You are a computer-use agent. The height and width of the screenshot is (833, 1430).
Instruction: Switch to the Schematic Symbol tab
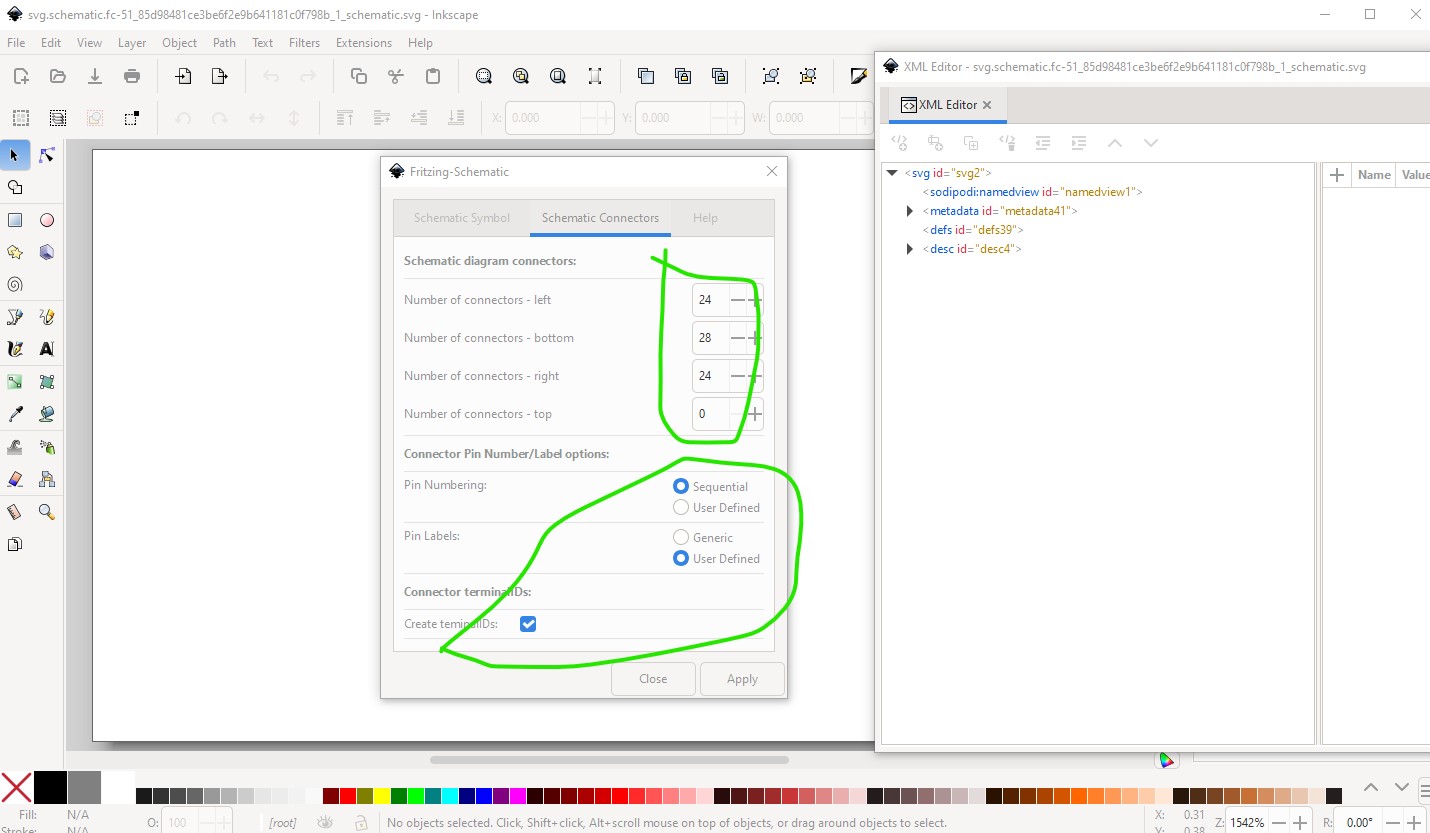pos(462,218)
